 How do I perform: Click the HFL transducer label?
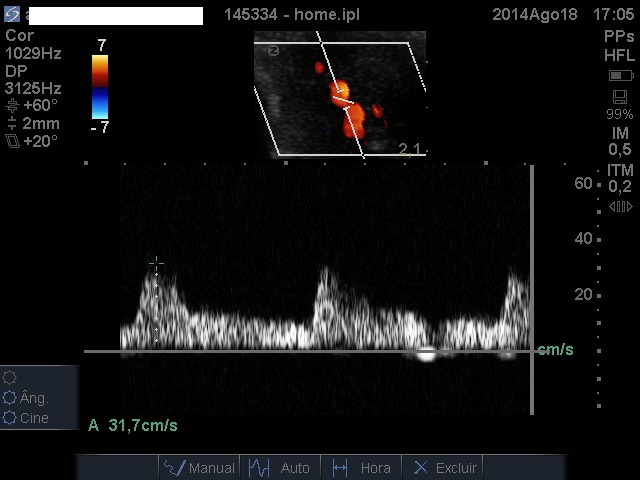[619, 55]
